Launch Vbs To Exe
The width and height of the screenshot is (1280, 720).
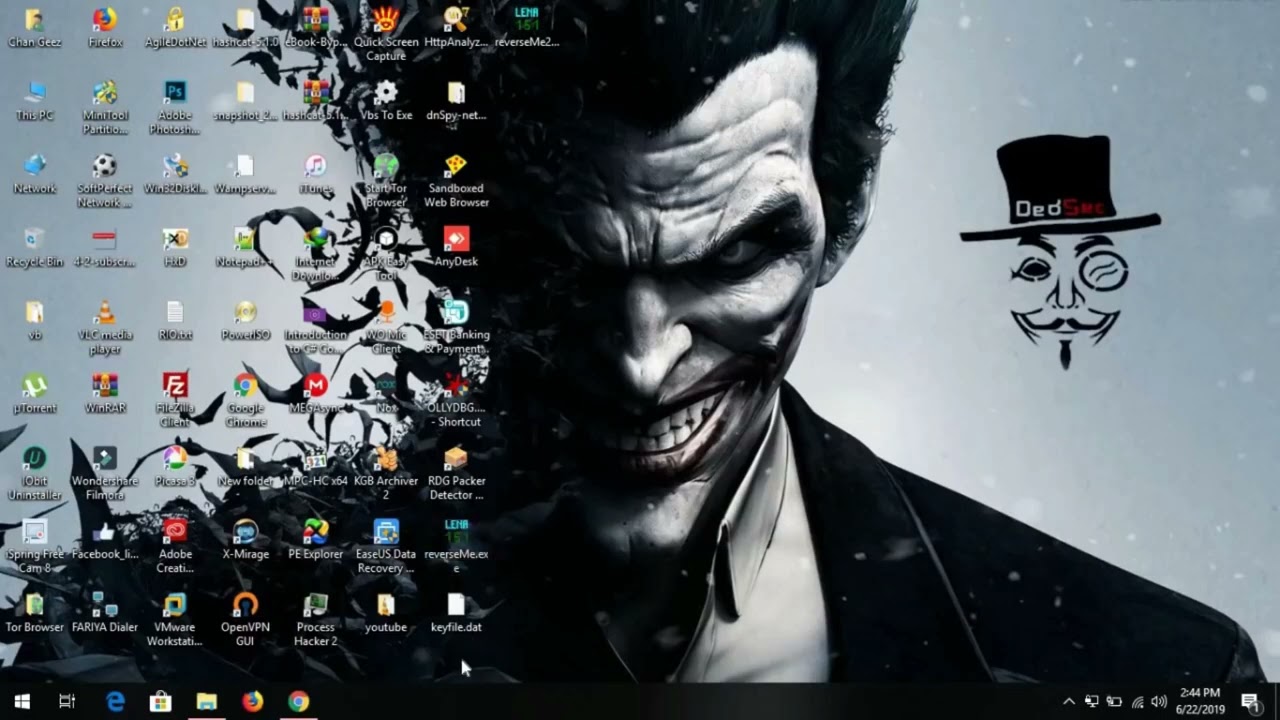386,101
